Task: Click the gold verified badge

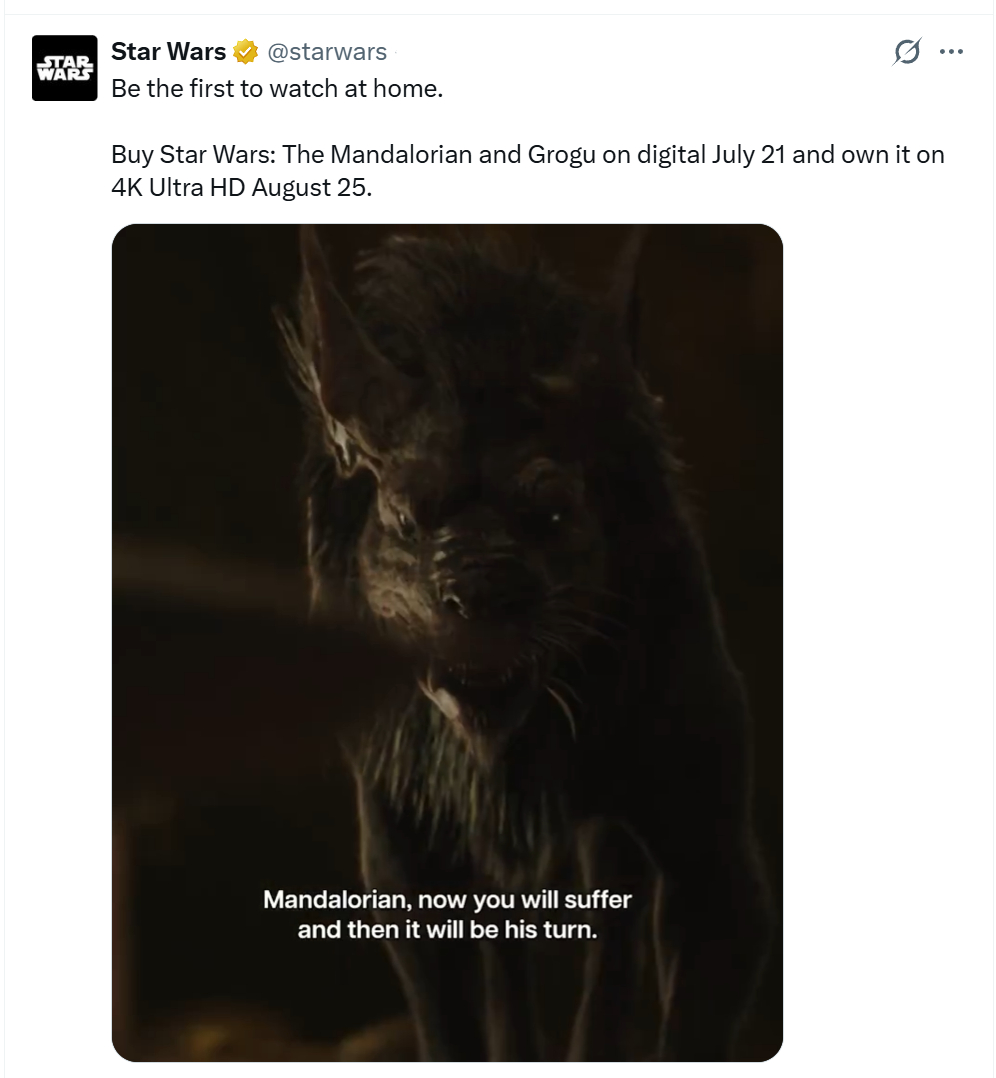Action: point(245,52)
